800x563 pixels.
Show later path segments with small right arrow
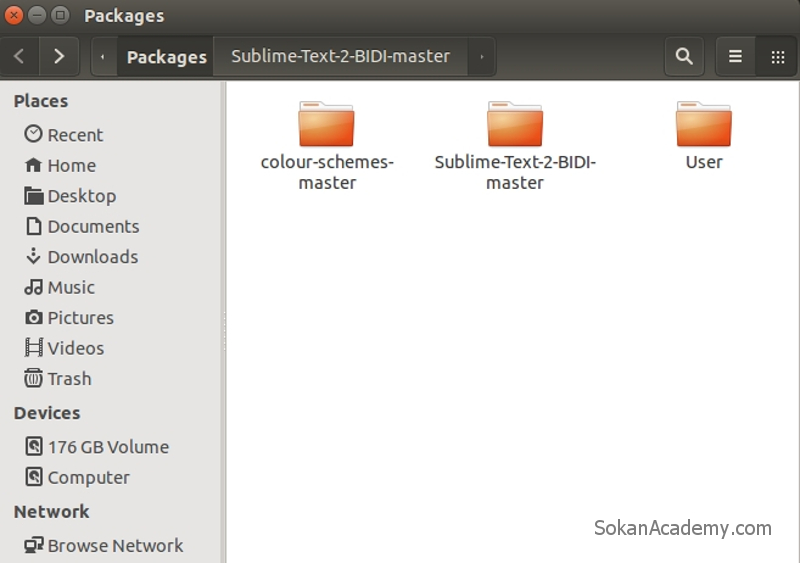(x=481, y=56)
